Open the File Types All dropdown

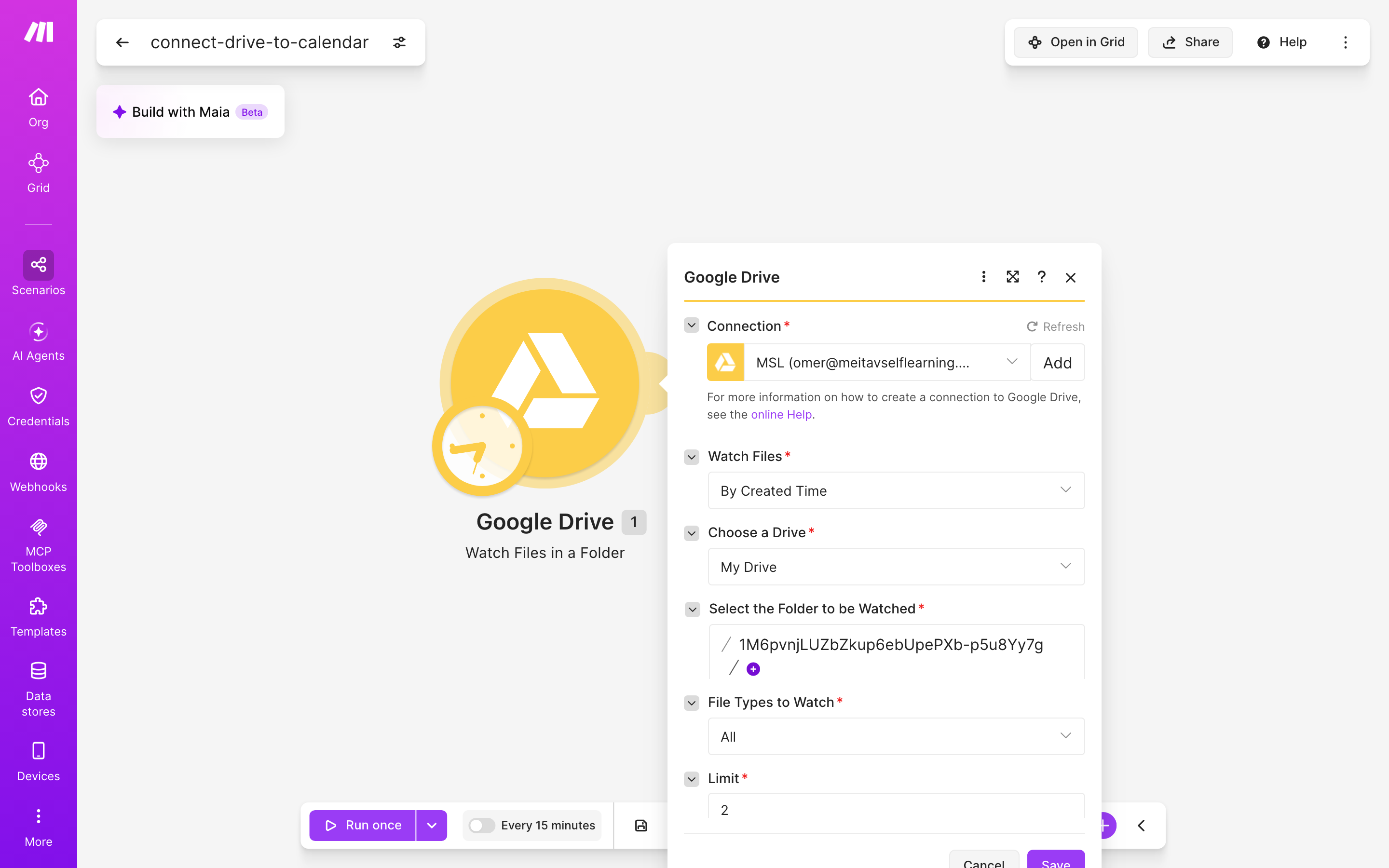point(896,736)
